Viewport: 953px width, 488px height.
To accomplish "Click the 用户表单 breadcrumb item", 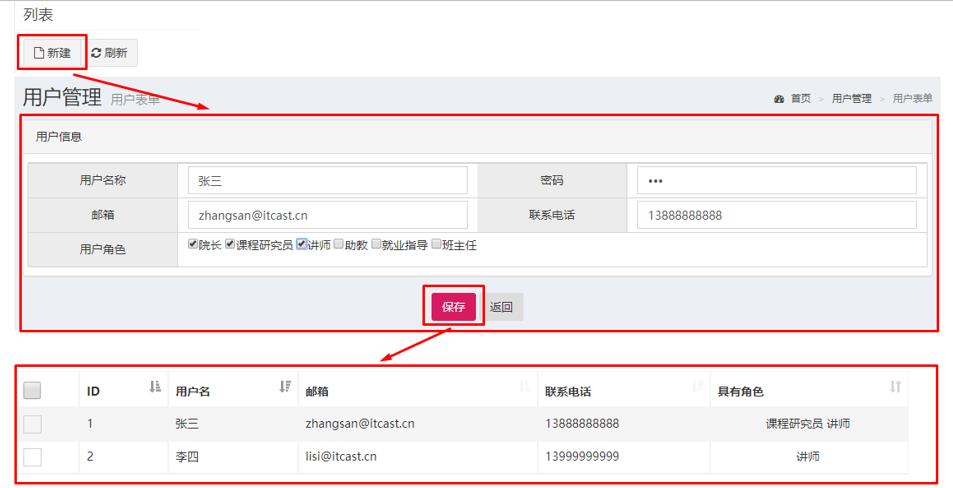I will pyautogui.click(x=912, y=98).
